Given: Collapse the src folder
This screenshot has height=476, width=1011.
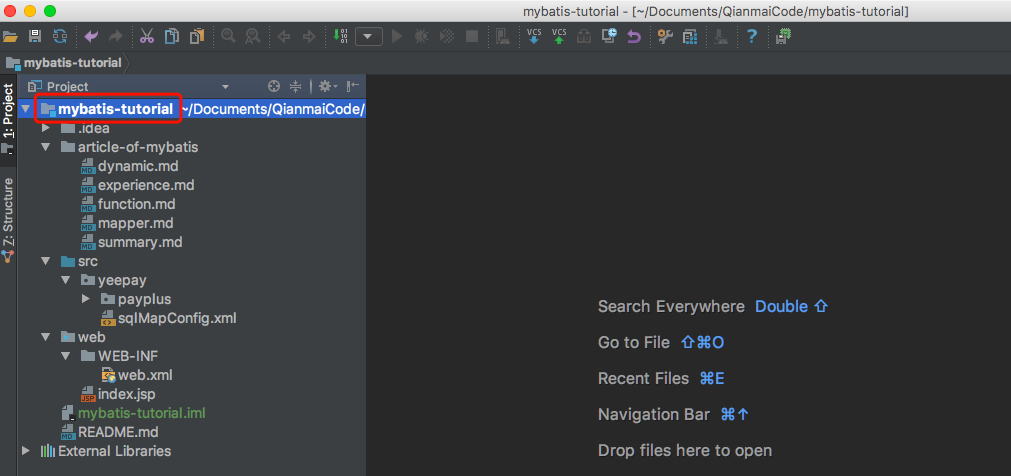Looking at the screenshot, I should (x=45, y=261).
